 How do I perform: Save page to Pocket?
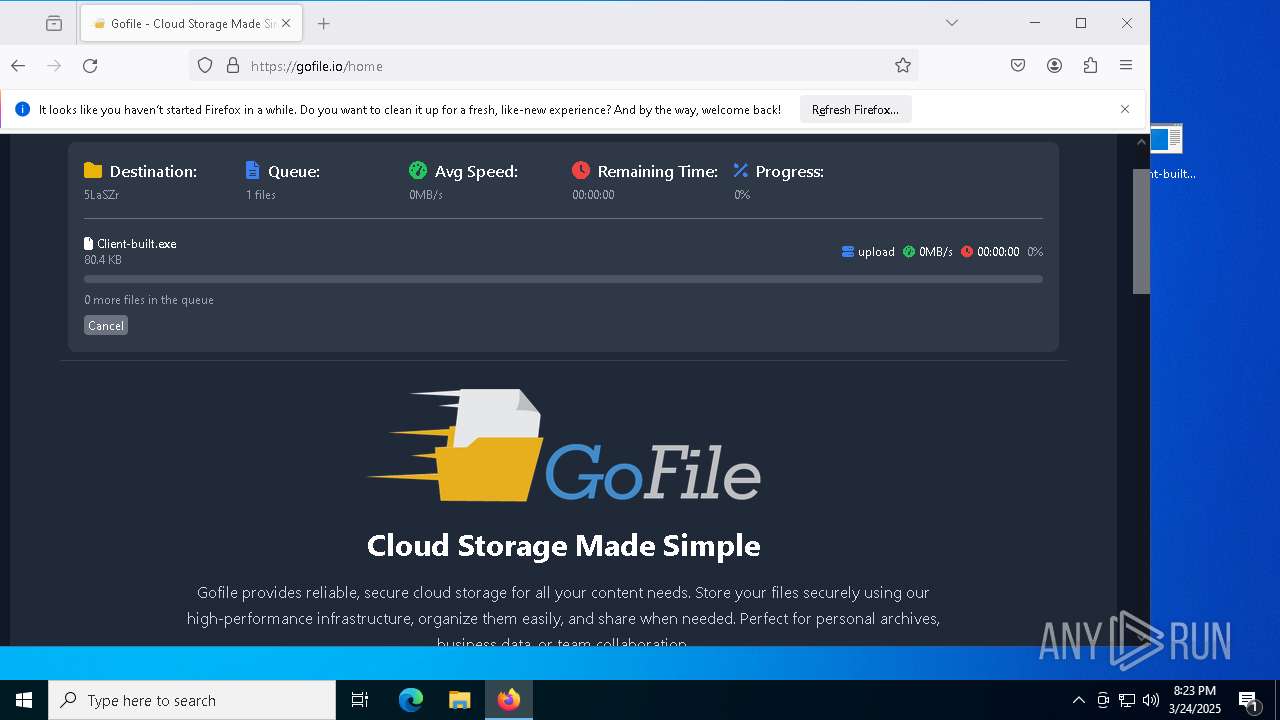click(1018, 66)
